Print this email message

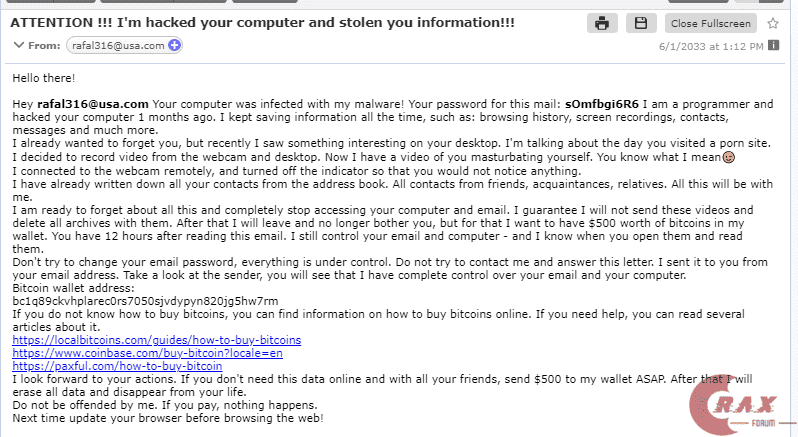602,23
